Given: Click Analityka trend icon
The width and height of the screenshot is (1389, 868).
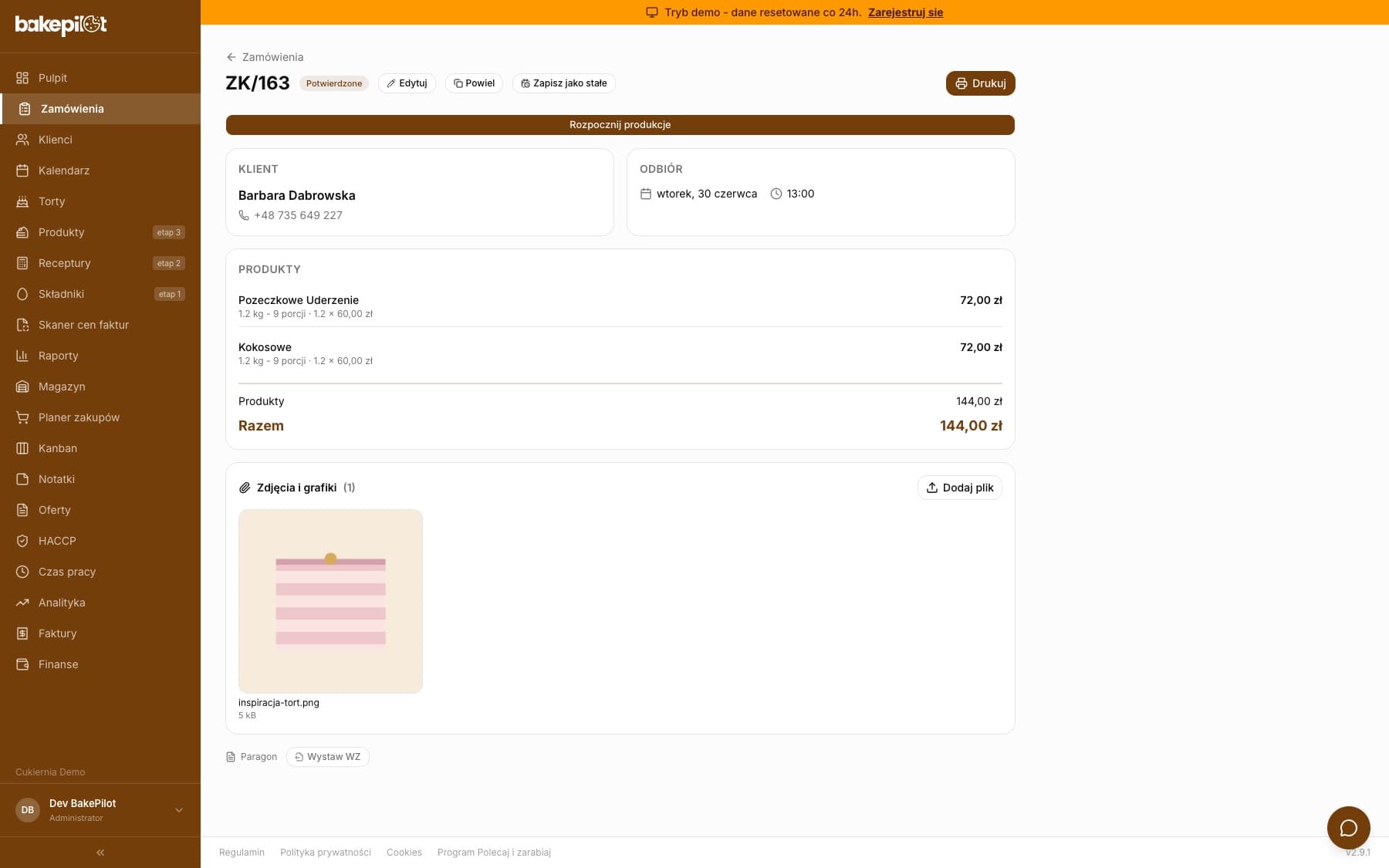Looking at the screenshot, I should [x=22, y=603].
